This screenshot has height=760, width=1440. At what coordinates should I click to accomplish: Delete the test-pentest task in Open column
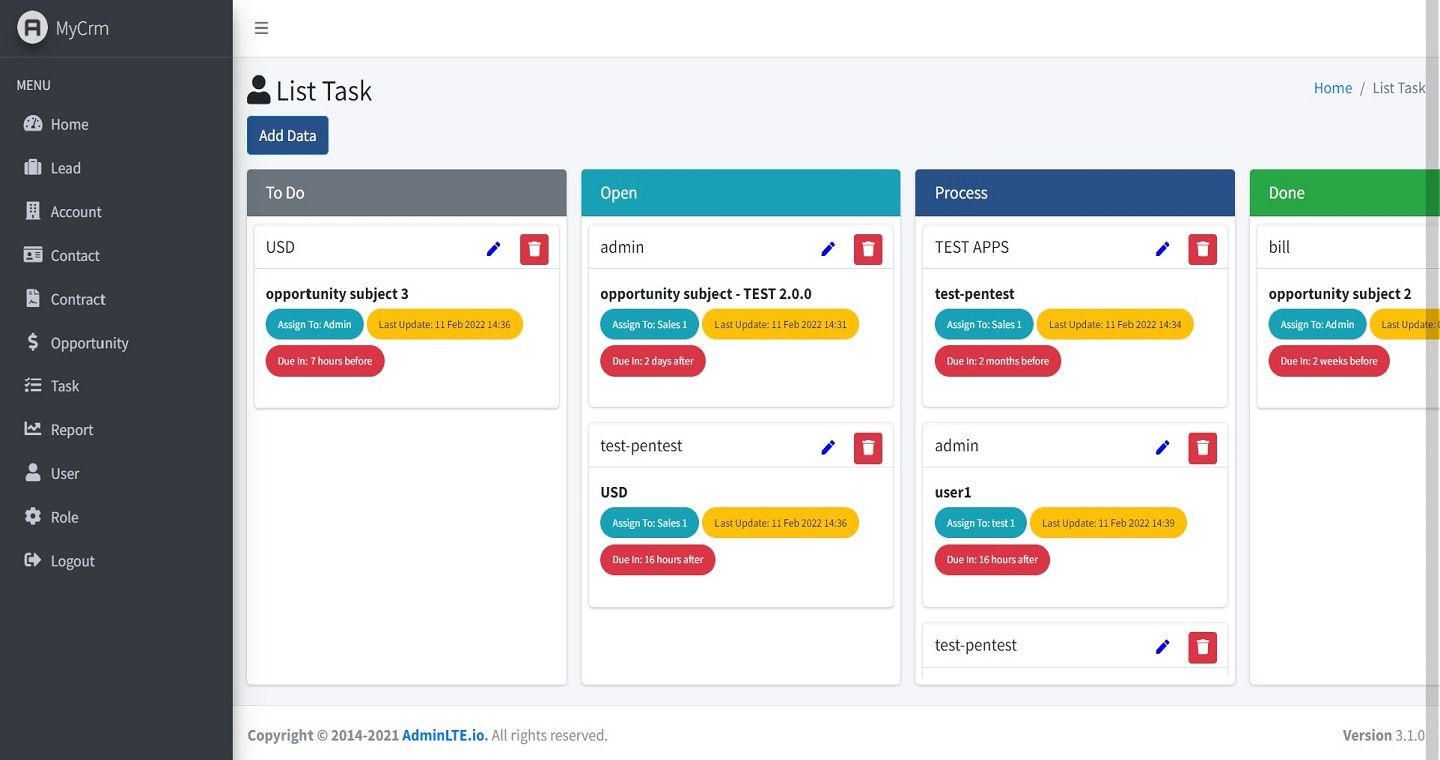pos(868,447)
